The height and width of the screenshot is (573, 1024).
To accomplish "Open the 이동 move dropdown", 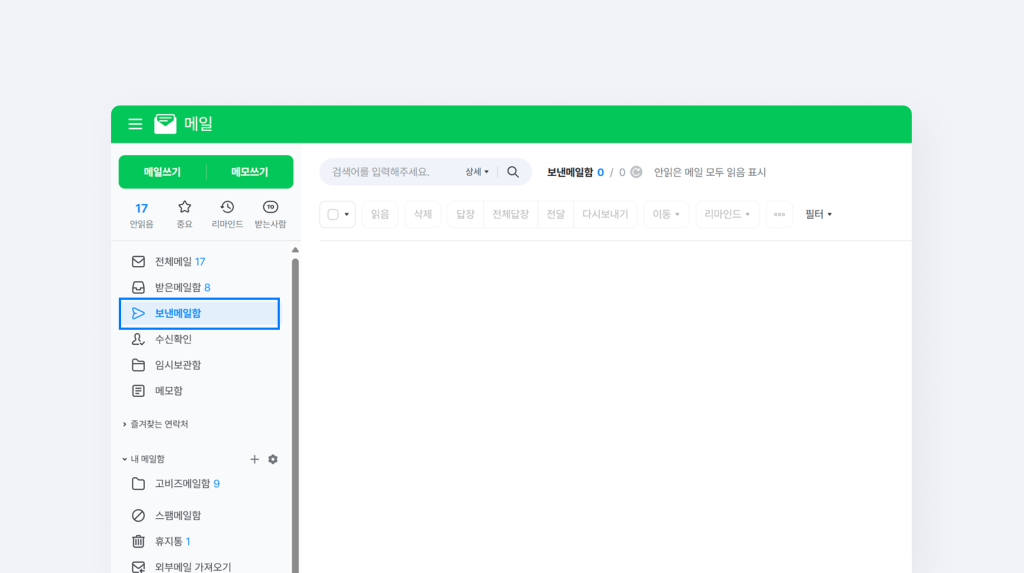I will [x=666, y=214].
